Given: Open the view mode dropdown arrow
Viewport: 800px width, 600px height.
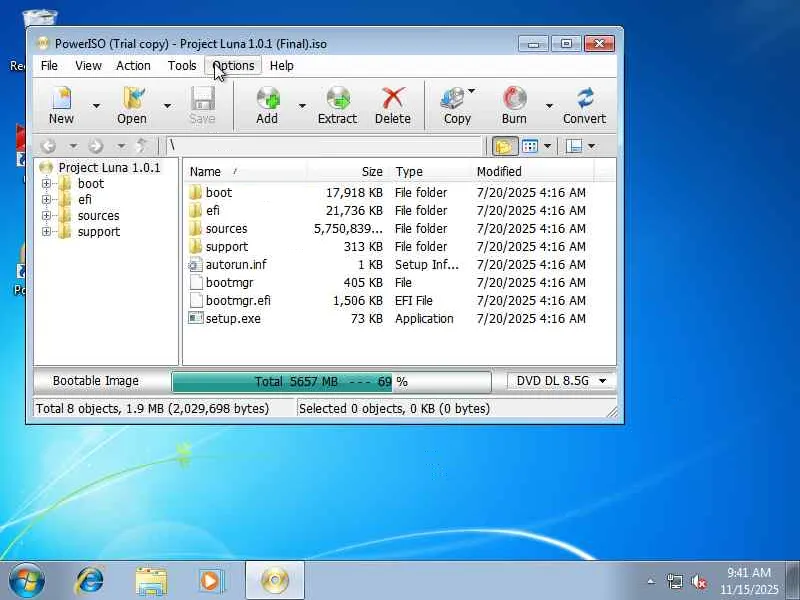Looking at the screenshot, I should pyautogui.click(x=547, y=146).
